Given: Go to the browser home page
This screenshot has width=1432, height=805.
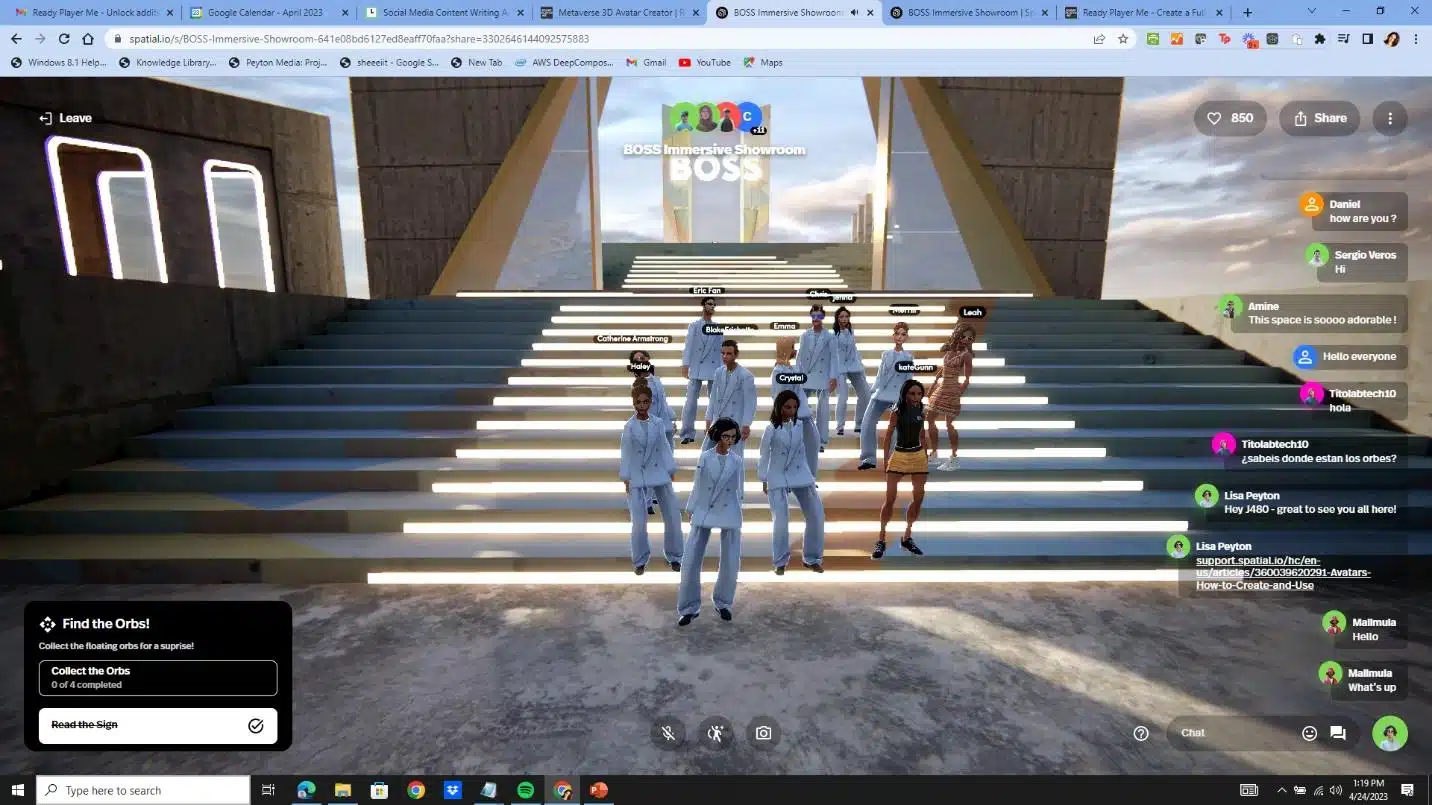Looking at the screenshot, I should pyautogui.click(x=88, y=39).
